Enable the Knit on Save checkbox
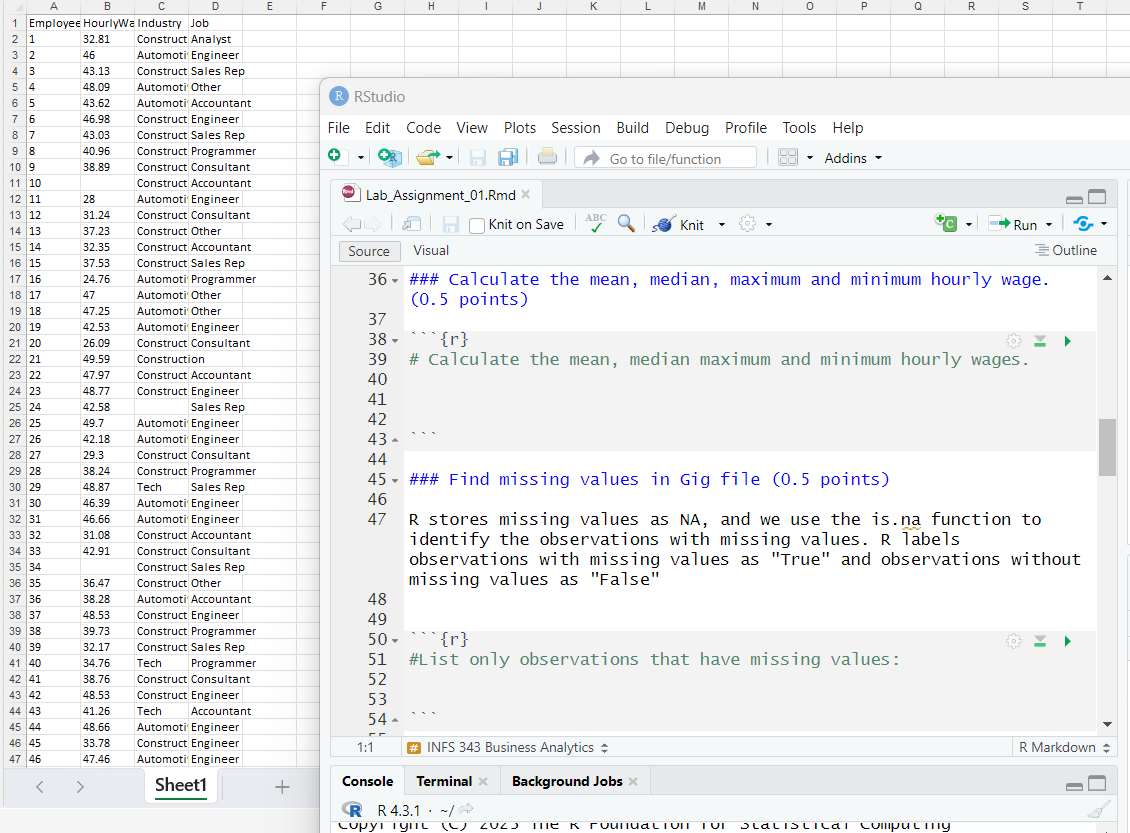This screenshot has height=833, width=1130. pos(477,224)
